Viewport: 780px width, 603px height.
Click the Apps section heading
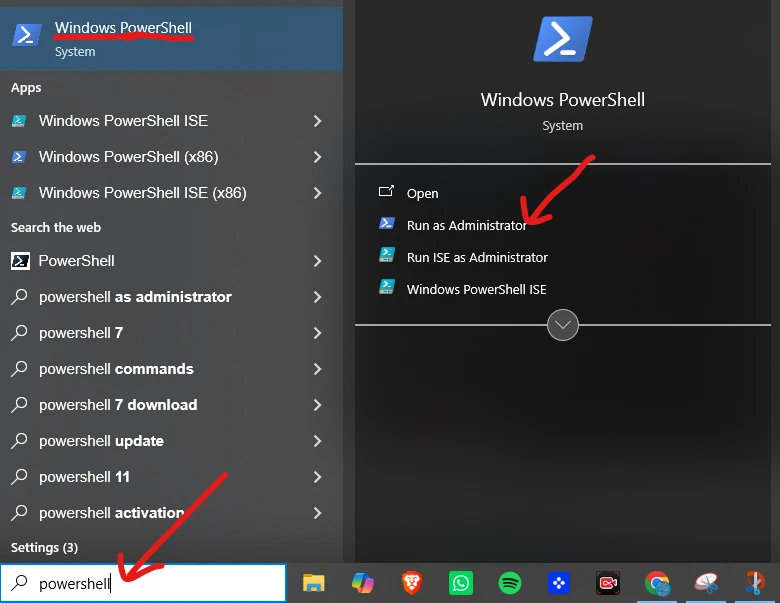(26, 88)
